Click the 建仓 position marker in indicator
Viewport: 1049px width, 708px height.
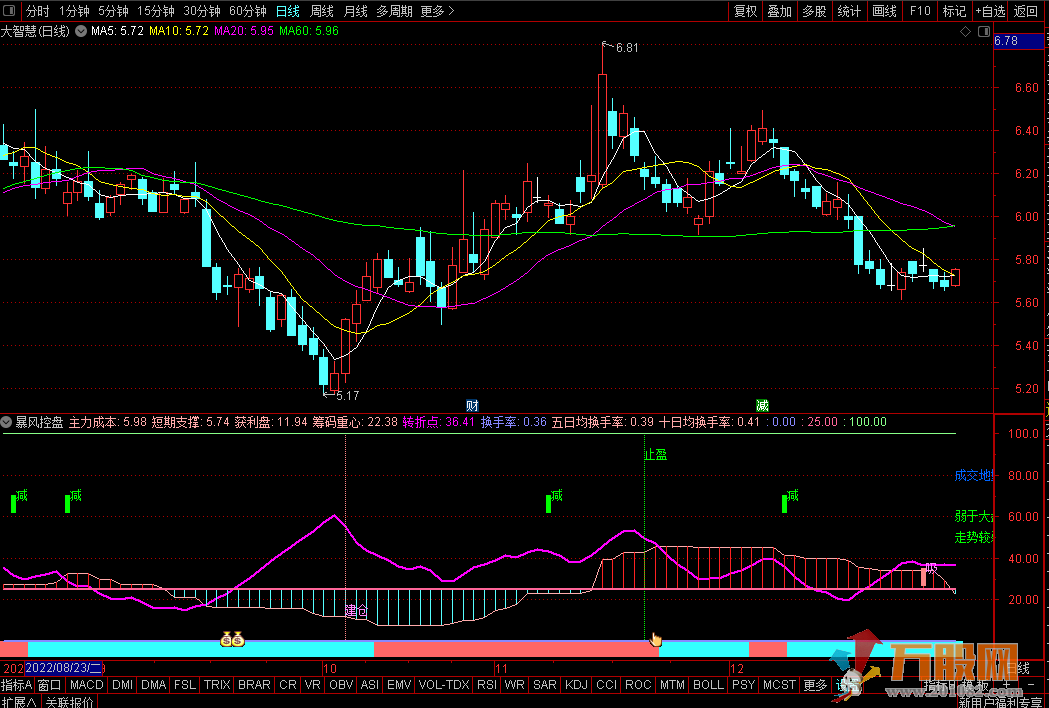tap(357, 610)
